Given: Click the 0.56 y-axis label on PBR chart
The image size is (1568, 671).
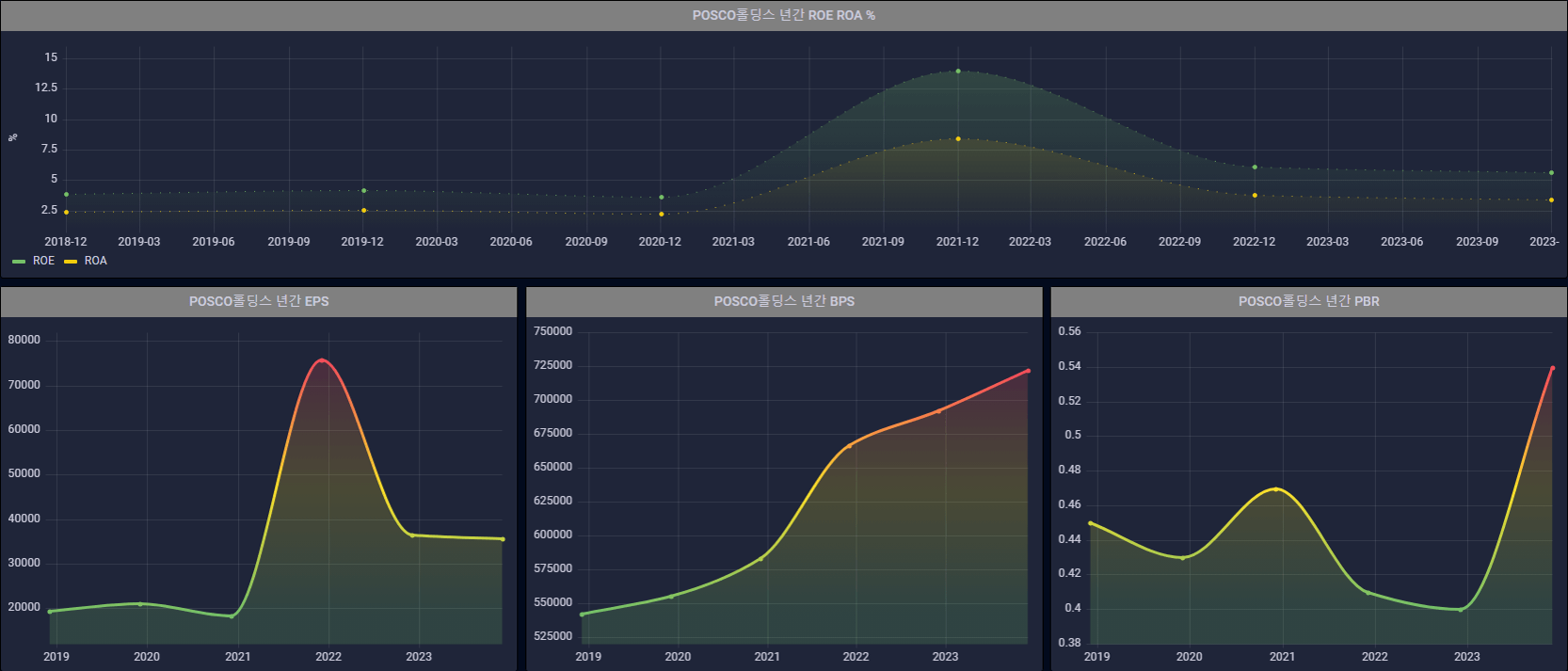Looking at the screenshot, I should coord(1069,331).
